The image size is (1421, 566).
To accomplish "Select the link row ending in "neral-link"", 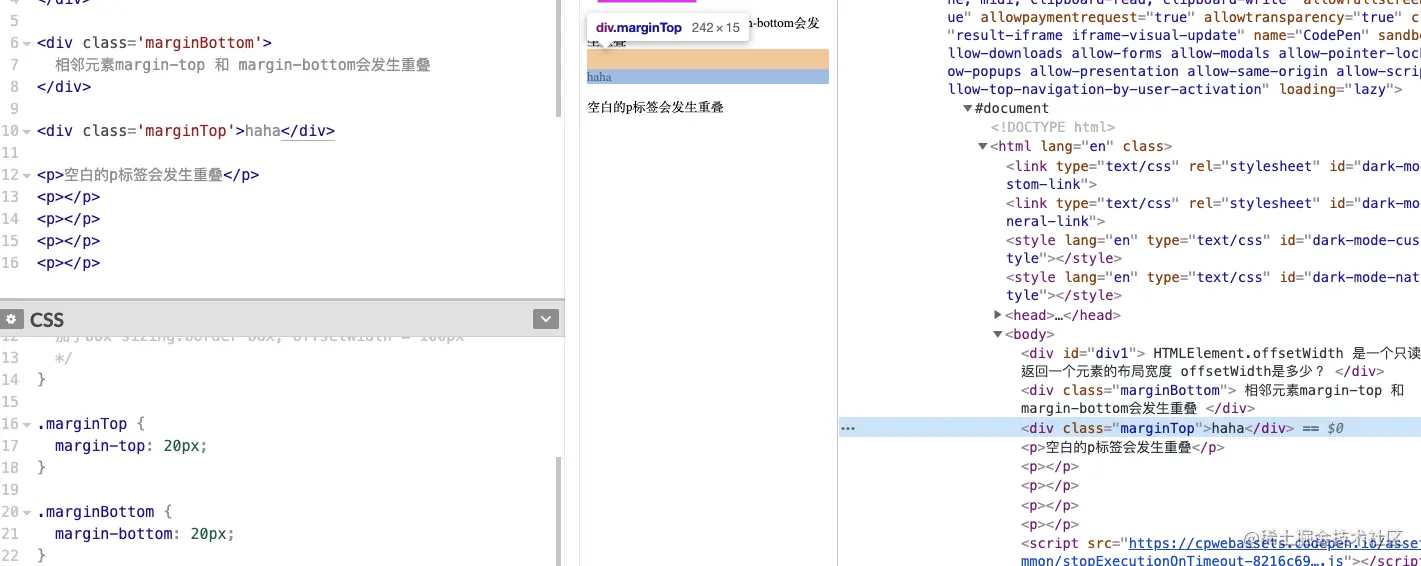I will click(1213, 212).
